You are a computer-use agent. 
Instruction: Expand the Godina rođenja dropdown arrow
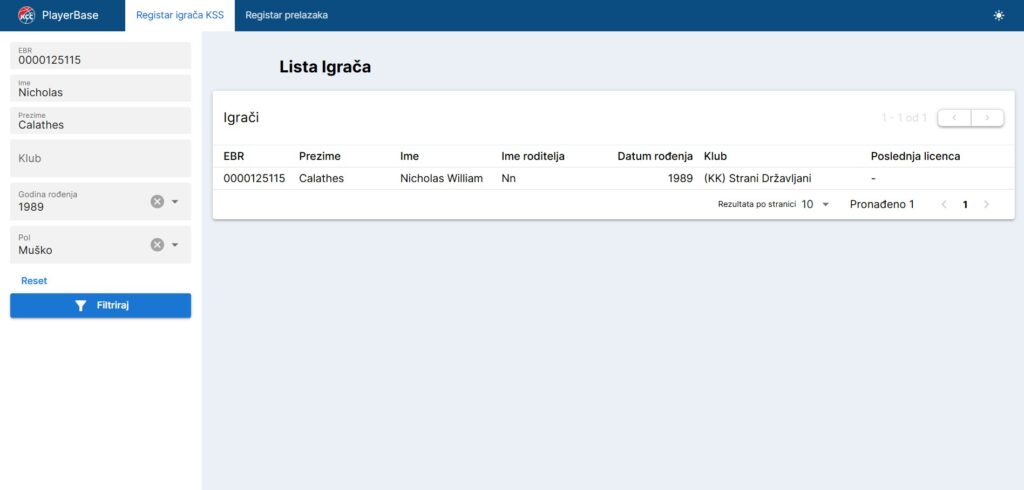(175, 202)
